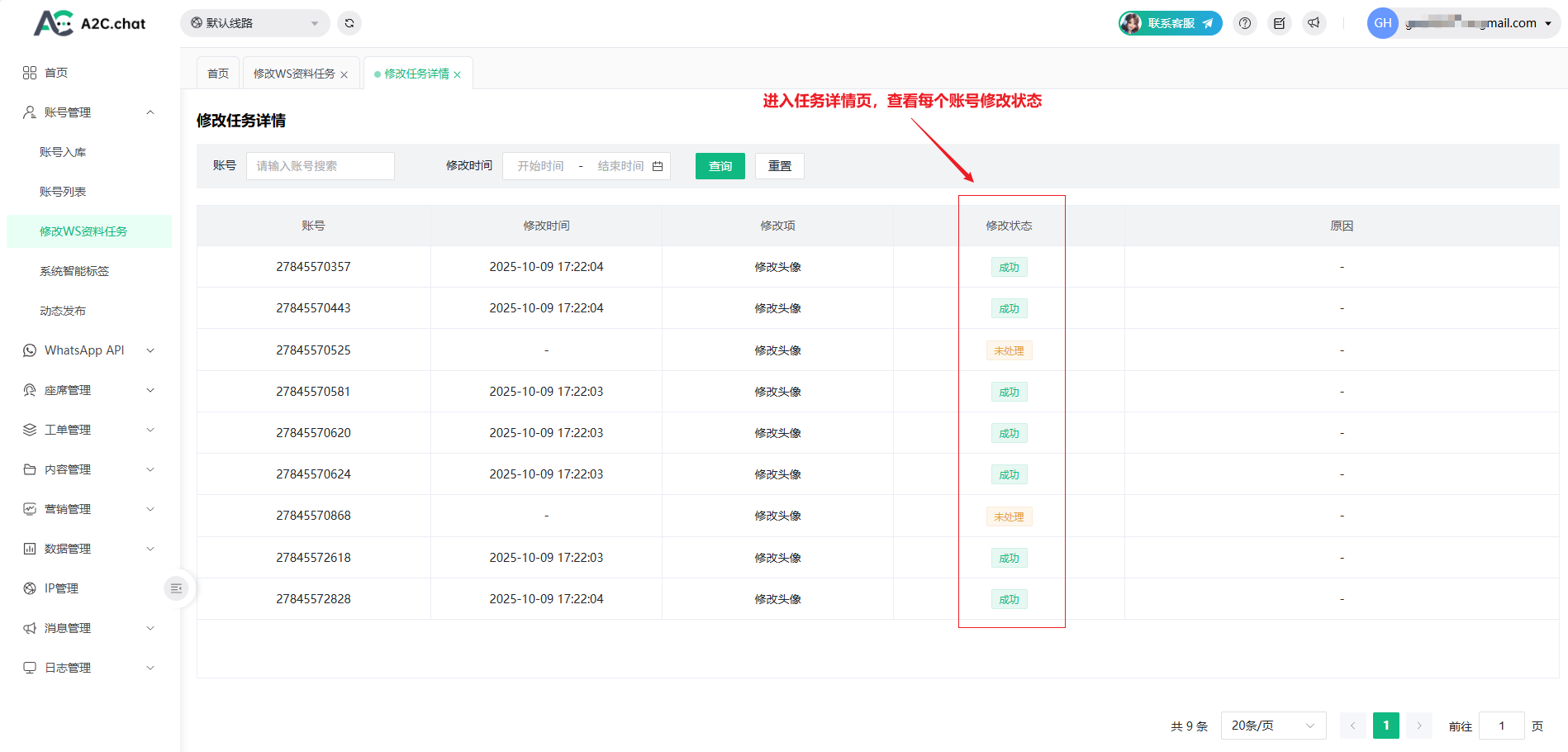The height and width of the screenshot is (752, 1568).
Task: Open the help question mark icon
Action: 1245,23
